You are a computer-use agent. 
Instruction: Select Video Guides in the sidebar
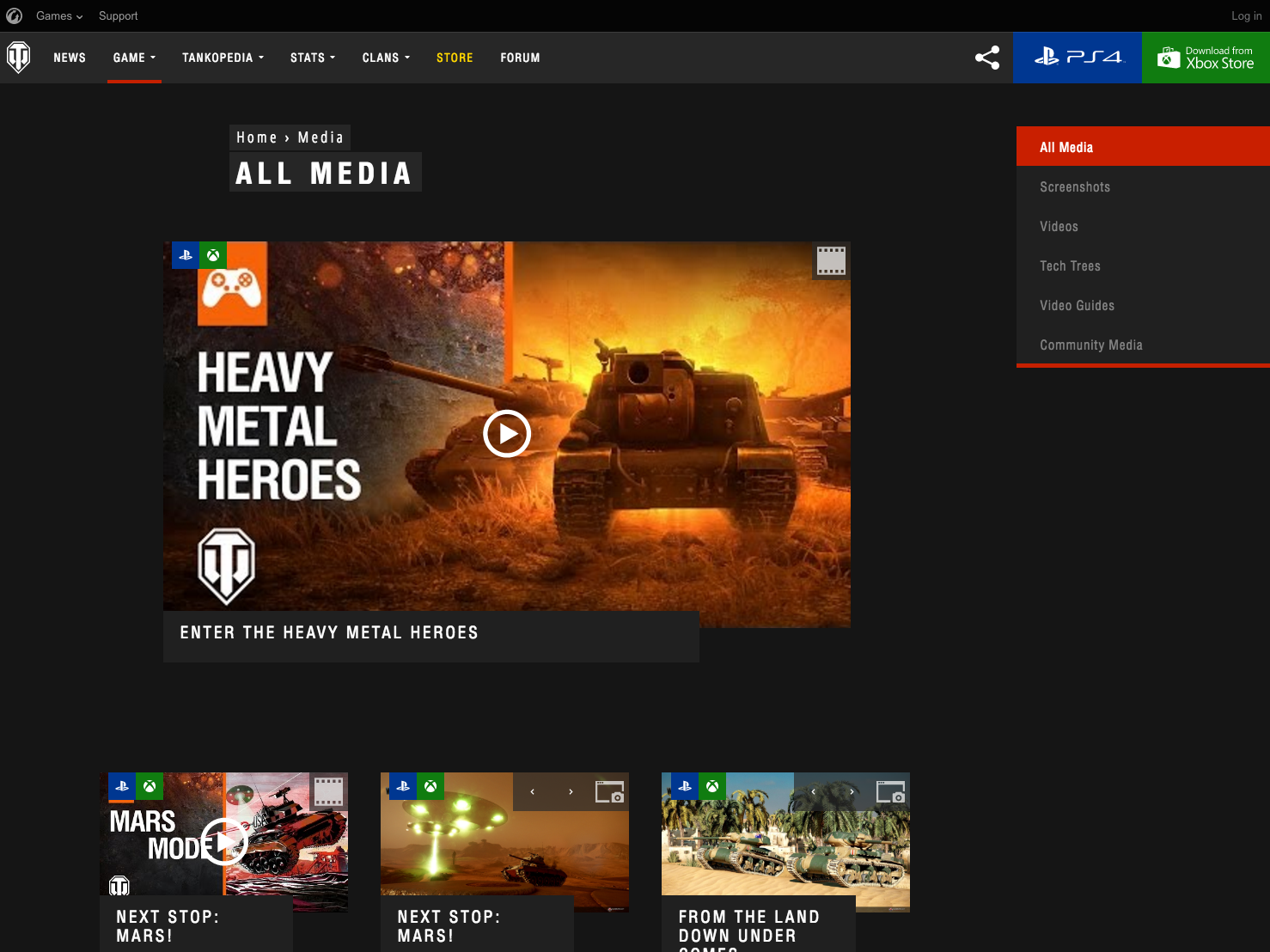[x=1143, y=305]
